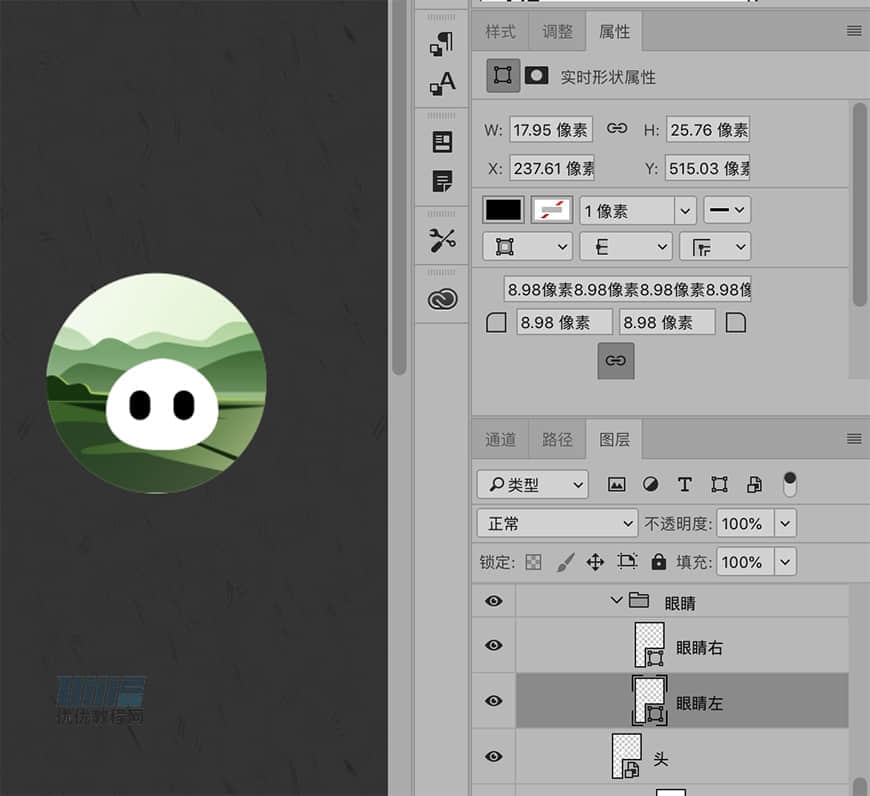The image size is (870, 796).
Task: Open the Paragraph Styles panel icon
Action: pos(442,44)
